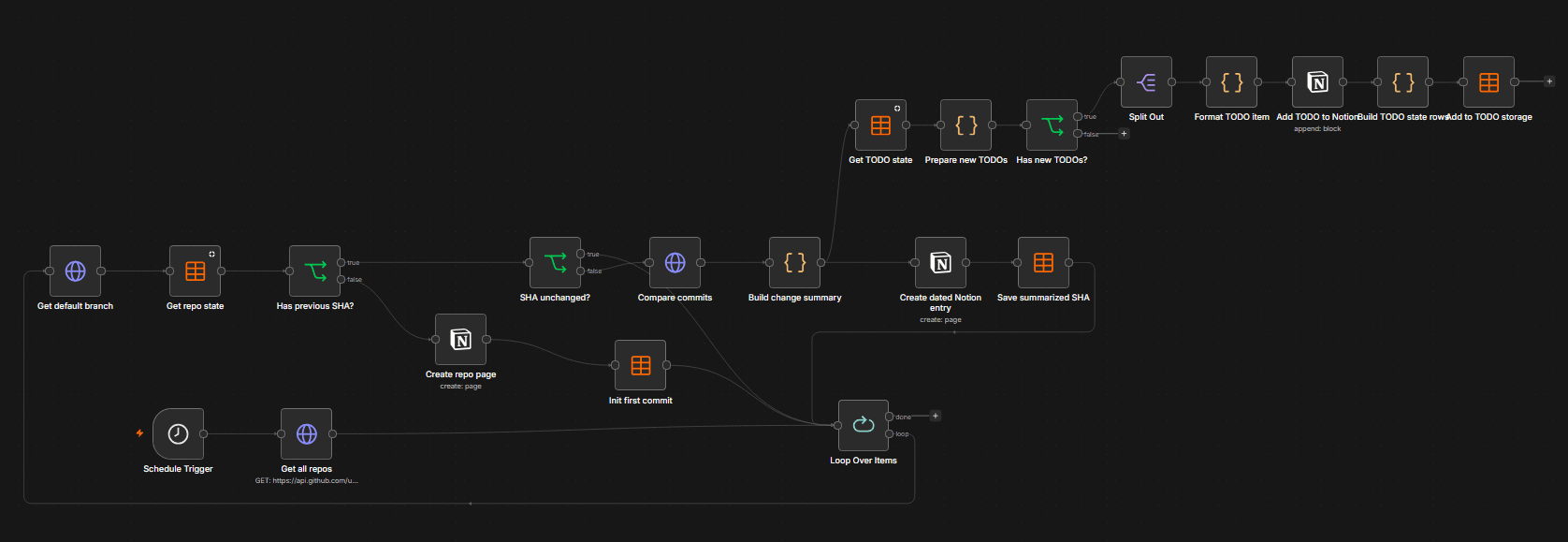Open the Init first commit node

(x=640, y=365)
